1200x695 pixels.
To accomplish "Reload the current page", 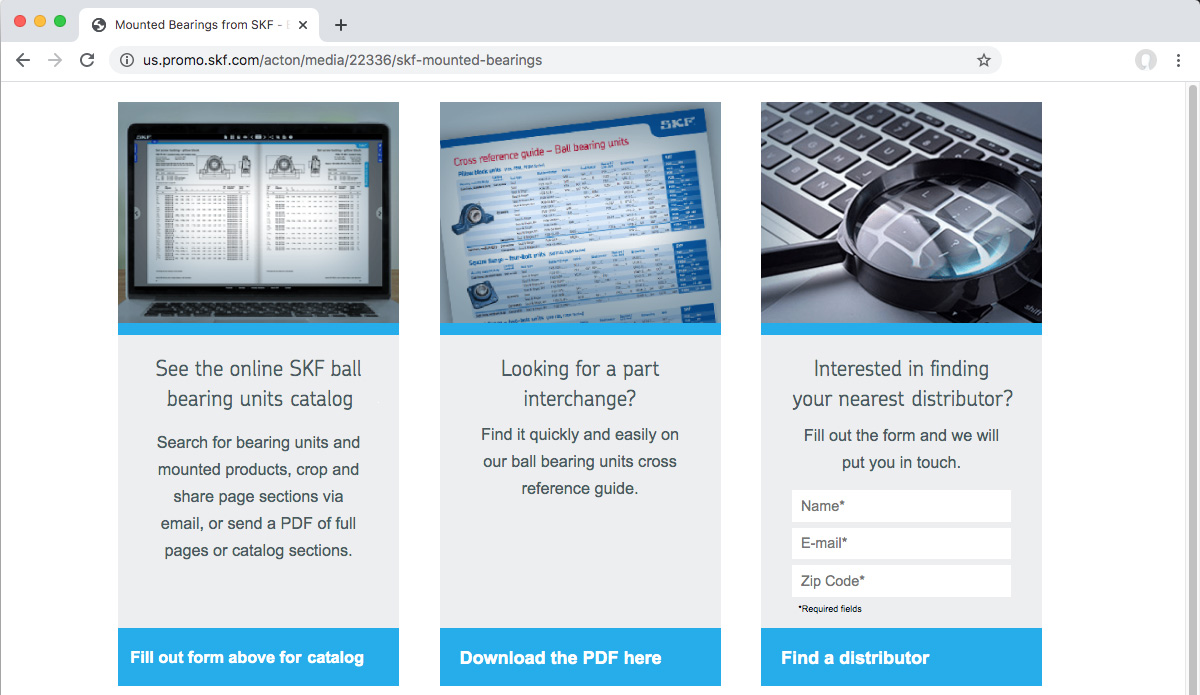I will pos(87,60).
